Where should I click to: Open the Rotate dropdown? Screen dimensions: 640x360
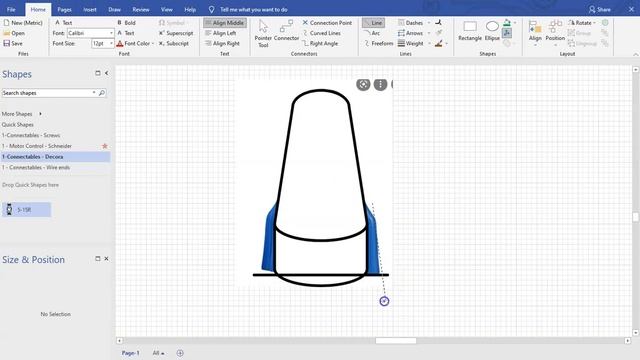pos(582,23)
